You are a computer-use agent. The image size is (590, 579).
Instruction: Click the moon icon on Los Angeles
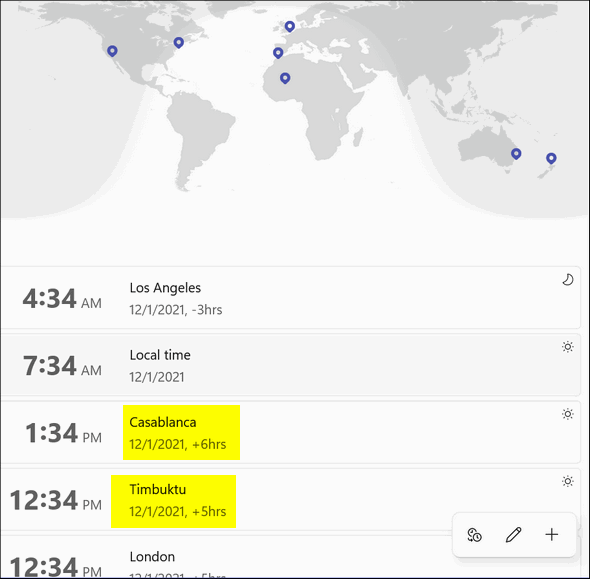click(x=568, y=280)
